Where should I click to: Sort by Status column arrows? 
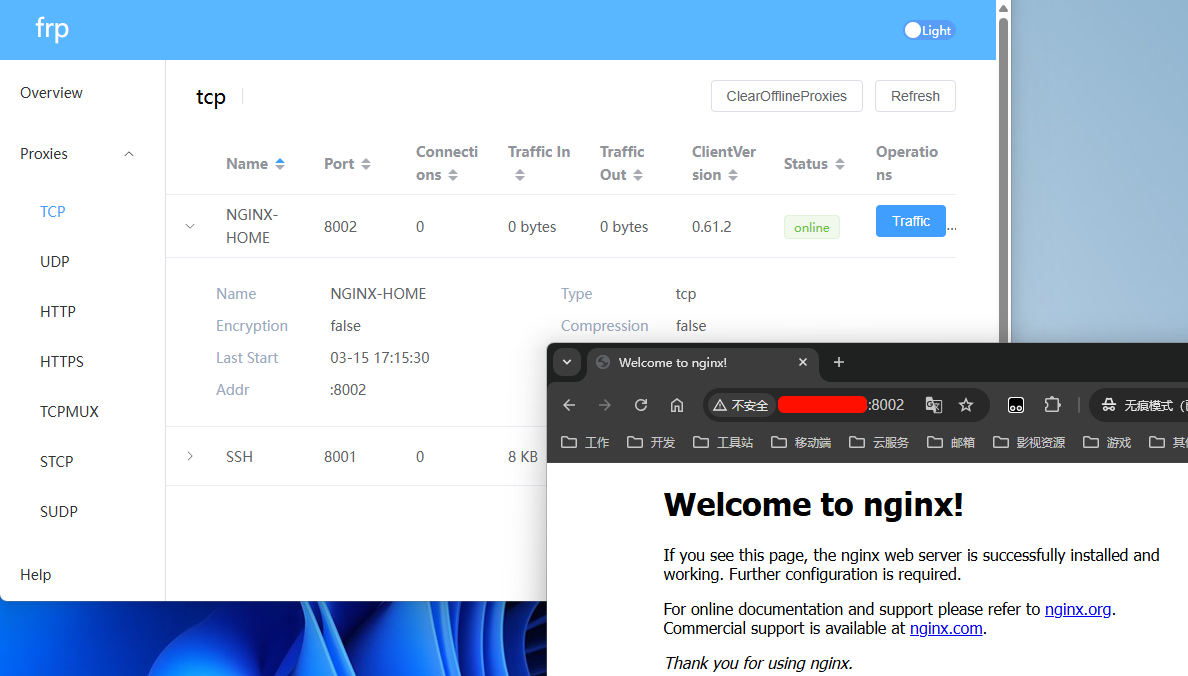(x=840, y=164)
